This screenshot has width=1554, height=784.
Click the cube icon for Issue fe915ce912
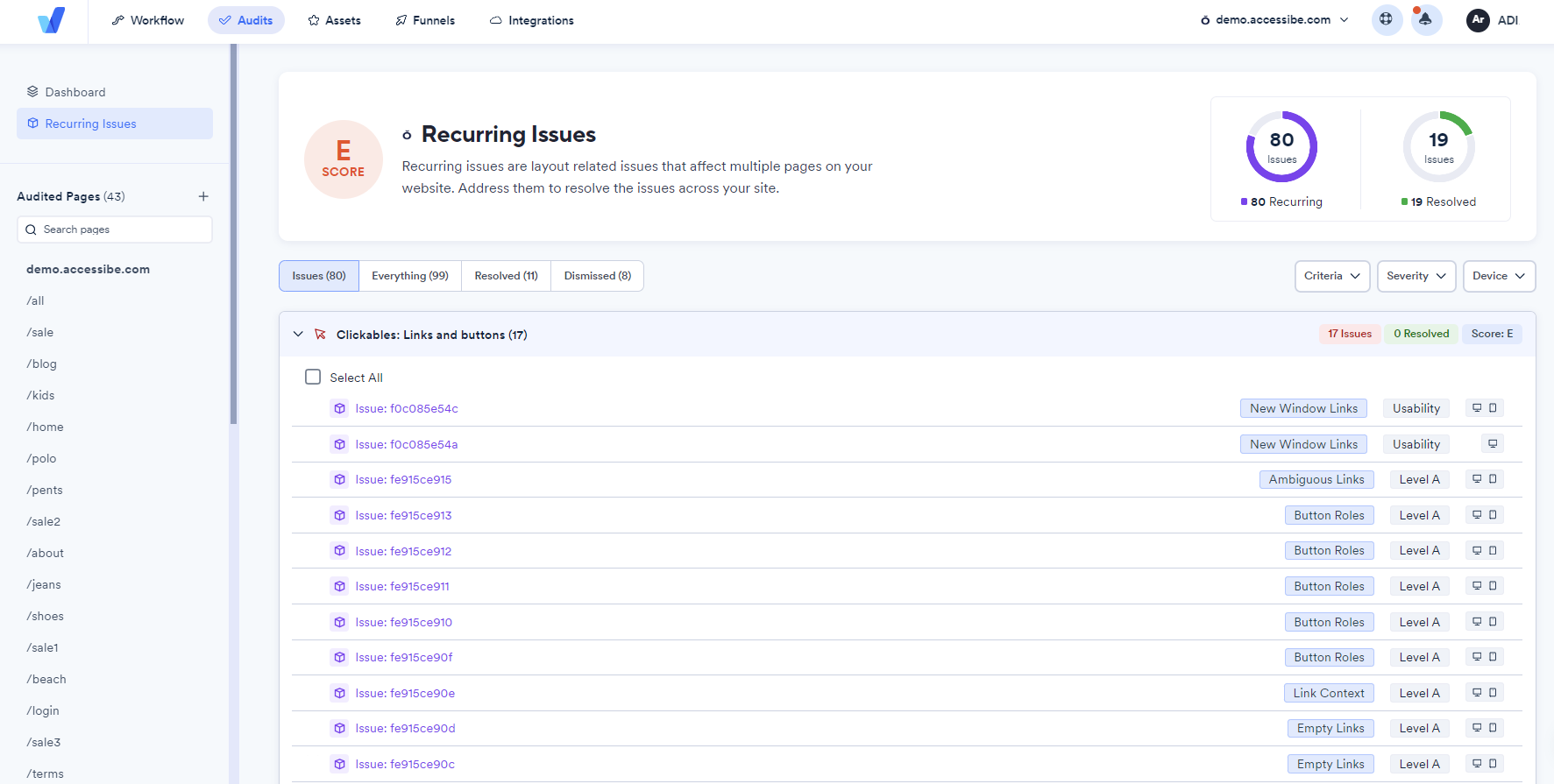339,551
